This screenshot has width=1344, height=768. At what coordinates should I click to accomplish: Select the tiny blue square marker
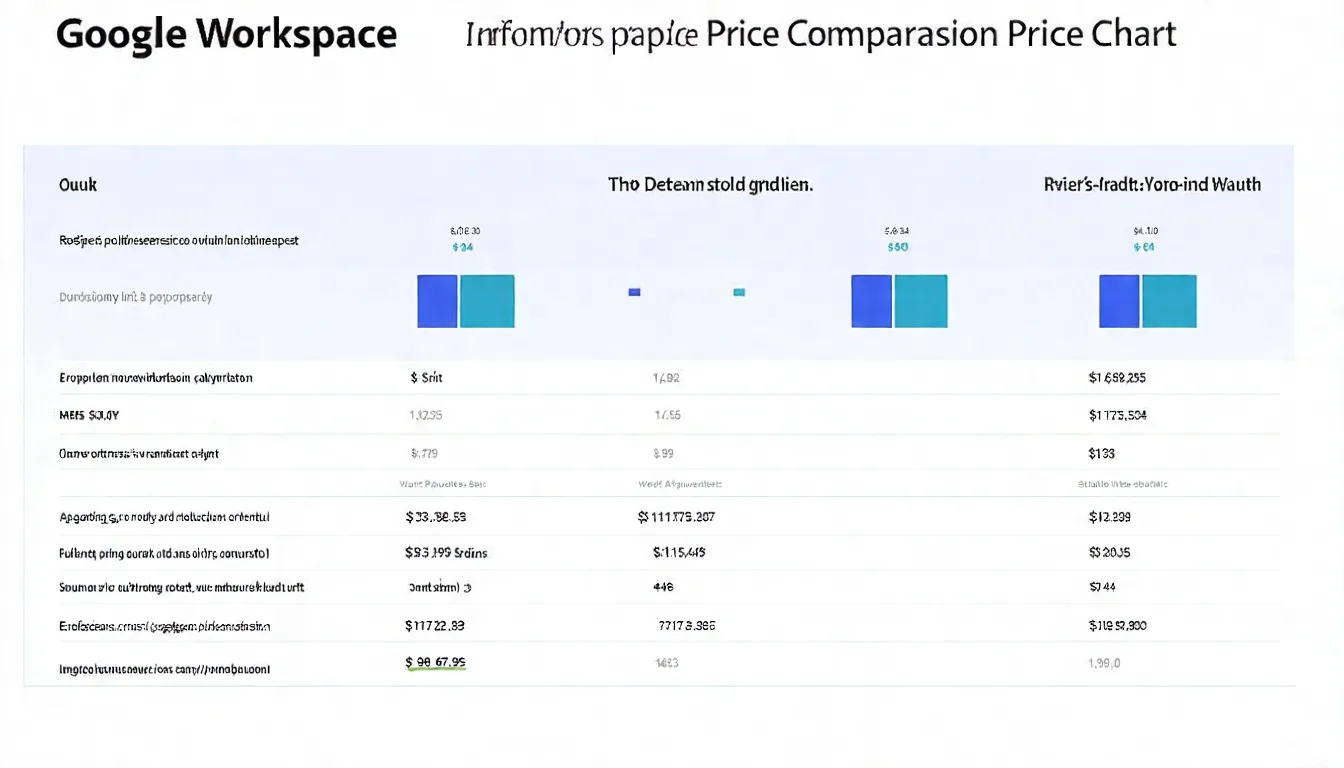[x=634, y=292]
